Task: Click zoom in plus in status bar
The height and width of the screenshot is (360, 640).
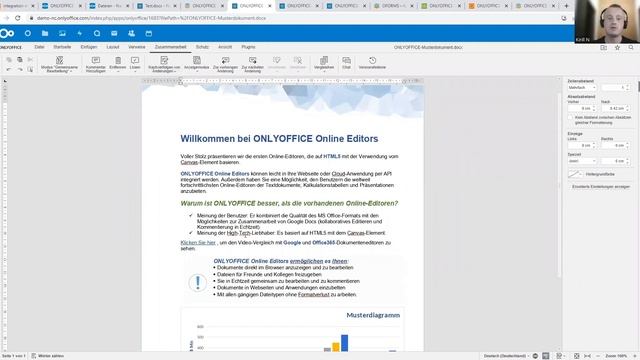Action: coord(634,356)
